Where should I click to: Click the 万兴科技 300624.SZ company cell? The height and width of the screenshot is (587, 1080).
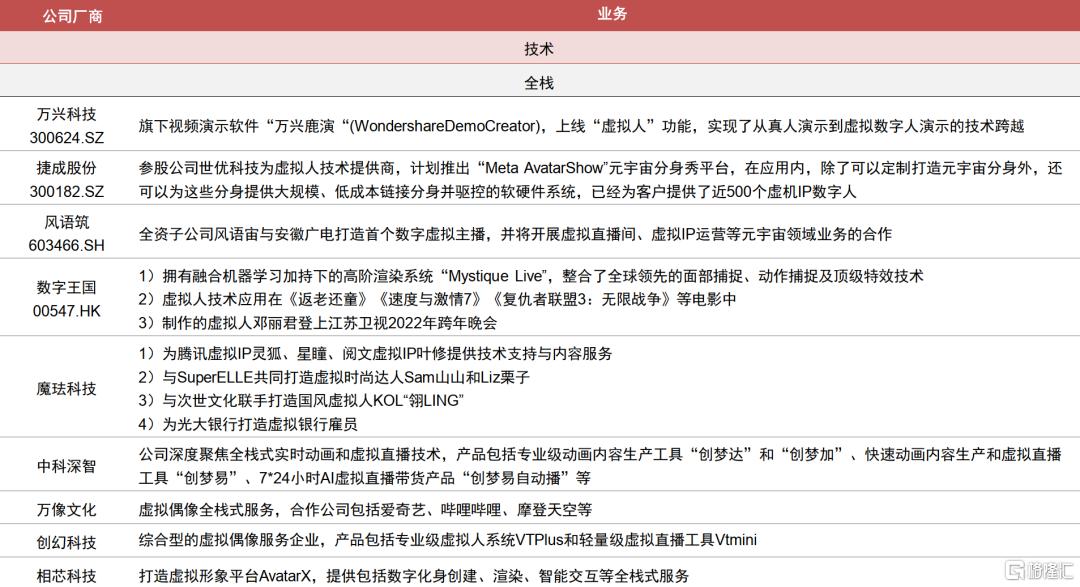point(67,125)
